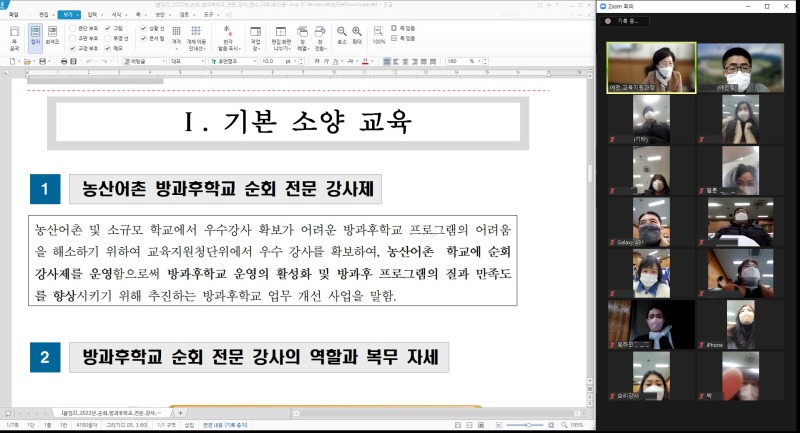
Task: Select the 격자 grid icon
Action: (x=176, y=36)
